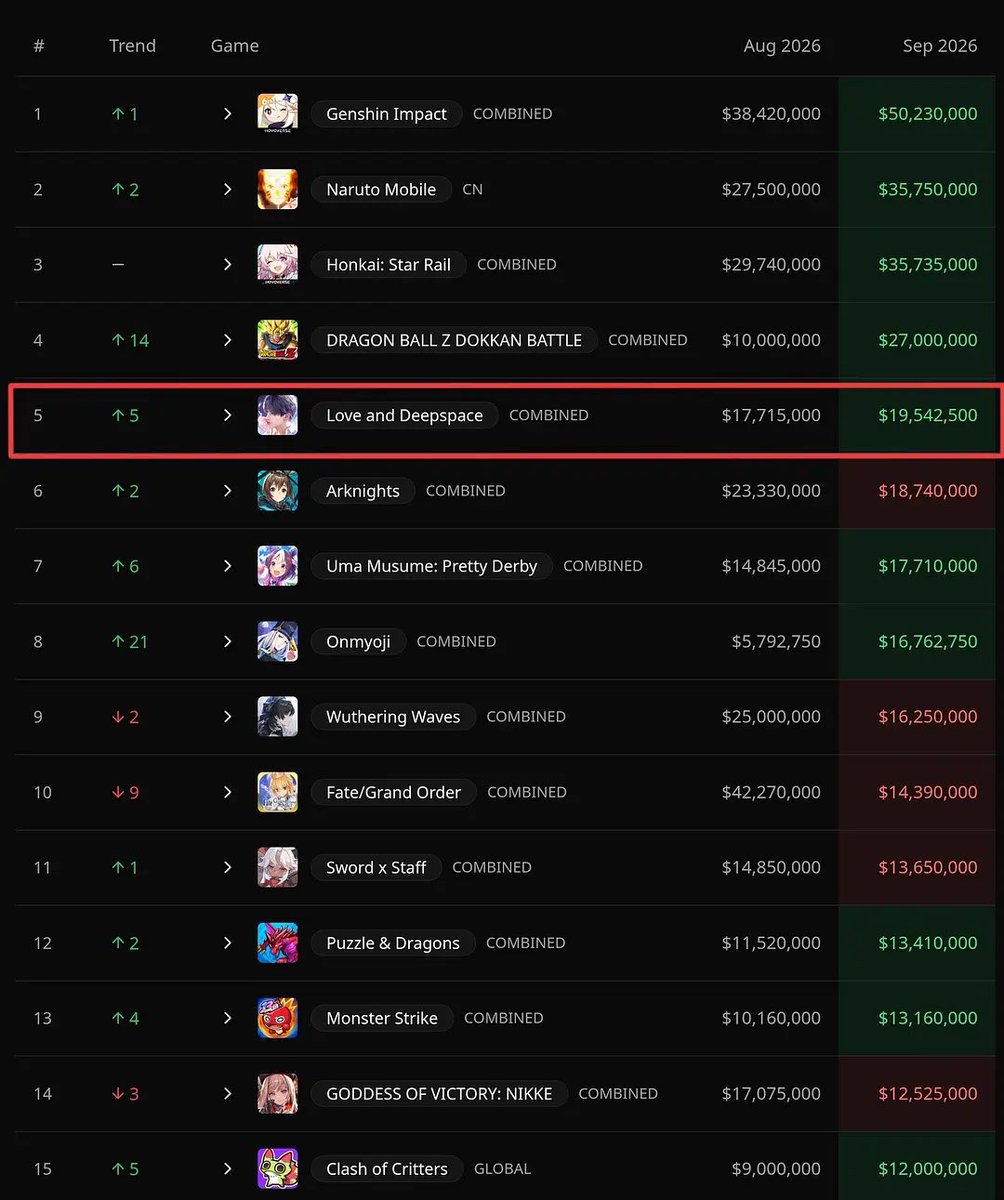Viewport: 1004px width, 1200px height.
Task: Click the Love and Deepspace icon
Action: click(277, 415)
